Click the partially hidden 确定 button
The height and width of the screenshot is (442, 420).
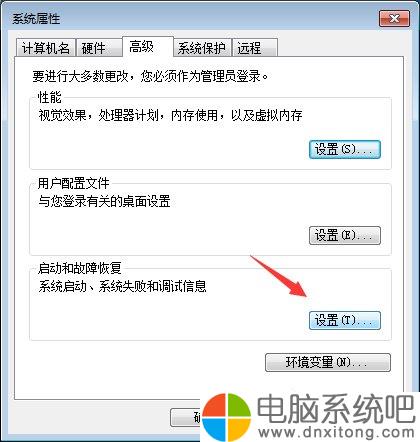coord(186,417)
